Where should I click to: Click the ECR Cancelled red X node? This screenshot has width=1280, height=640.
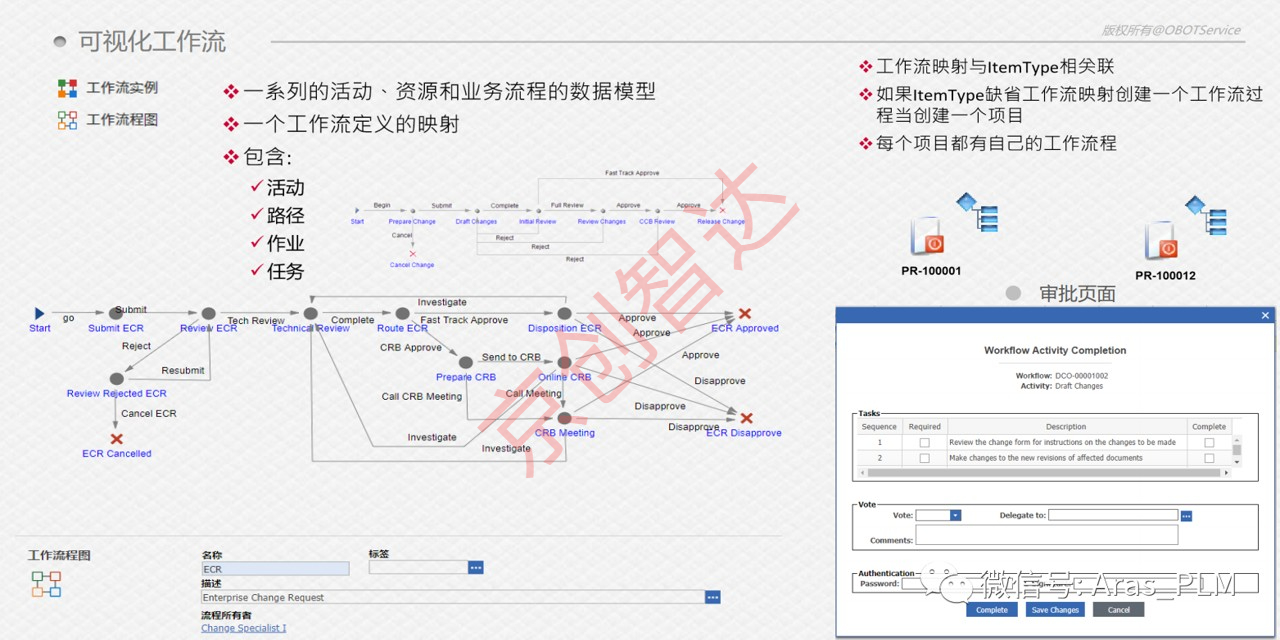(x=116, y=439)
